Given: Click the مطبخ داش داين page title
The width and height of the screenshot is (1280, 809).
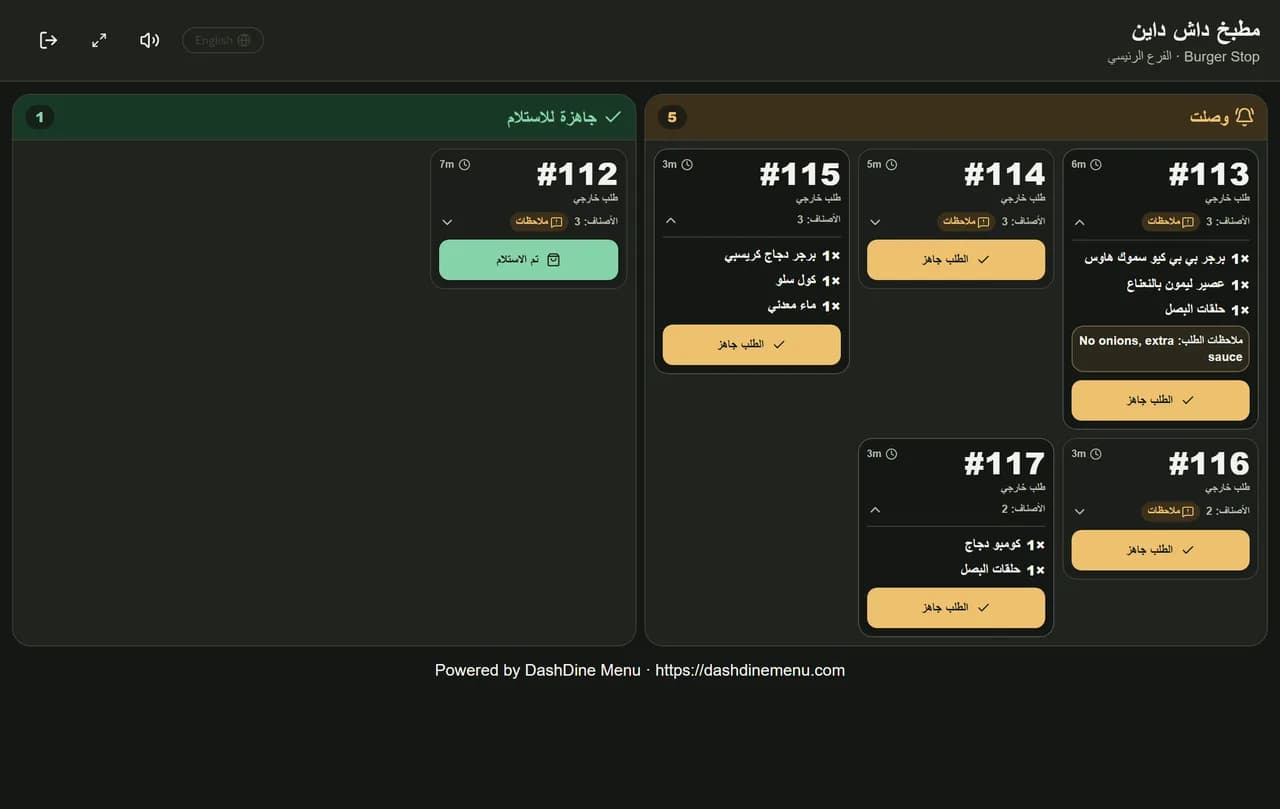Looking at the screenshot, I should click(1196, 29).
